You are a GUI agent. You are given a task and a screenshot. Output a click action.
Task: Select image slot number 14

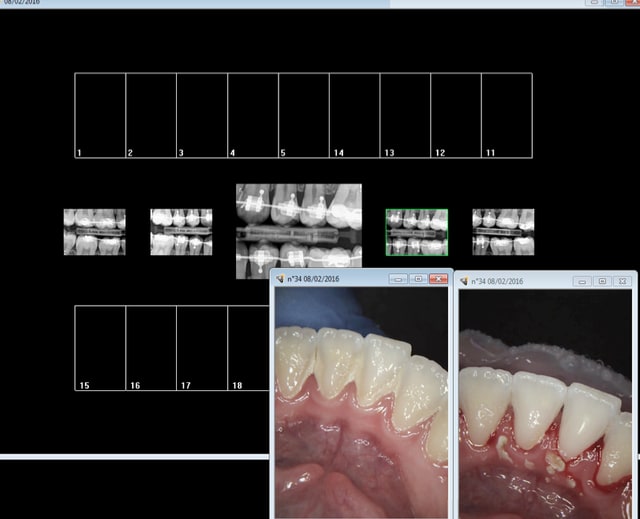[x=354, y=115]
